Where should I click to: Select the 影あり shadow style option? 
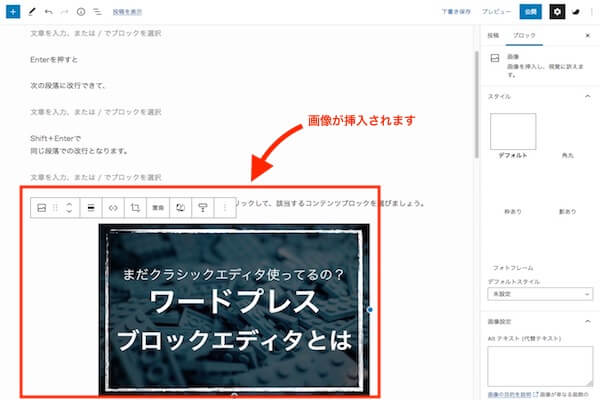click(x=567, y=211)
